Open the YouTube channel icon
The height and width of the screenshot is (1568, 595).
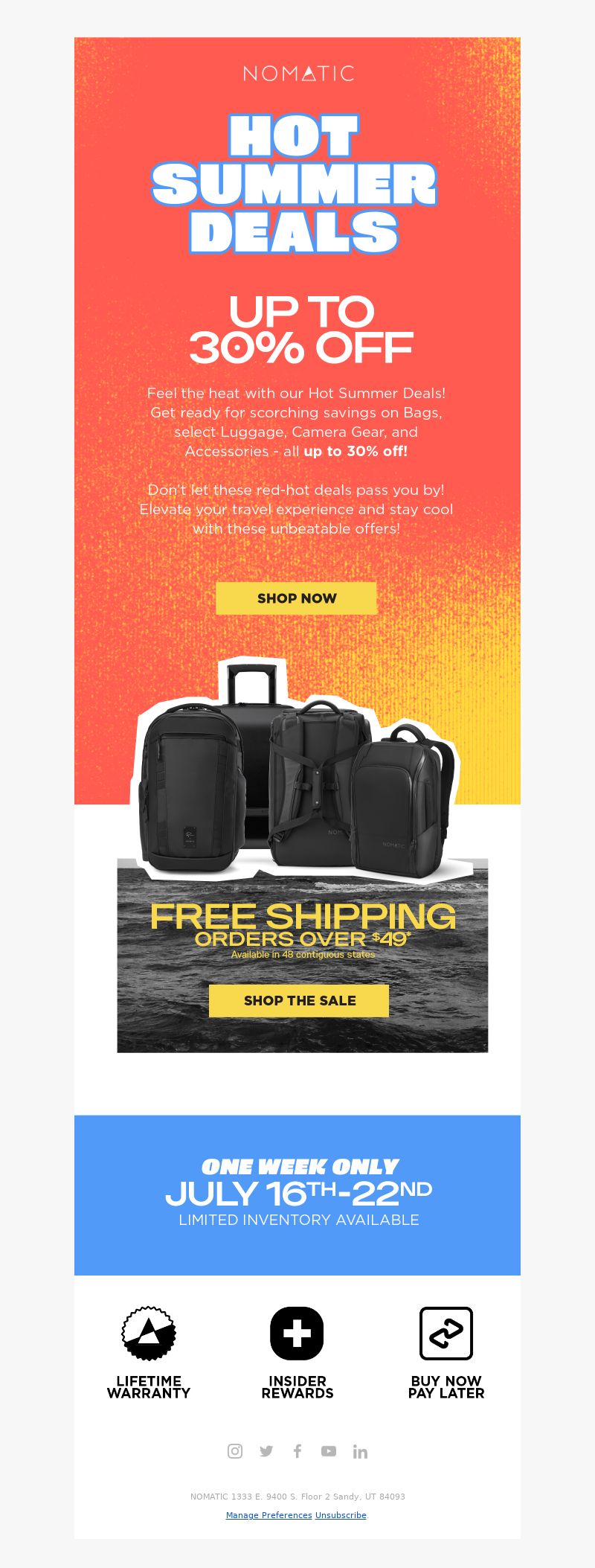point(329,1451)
